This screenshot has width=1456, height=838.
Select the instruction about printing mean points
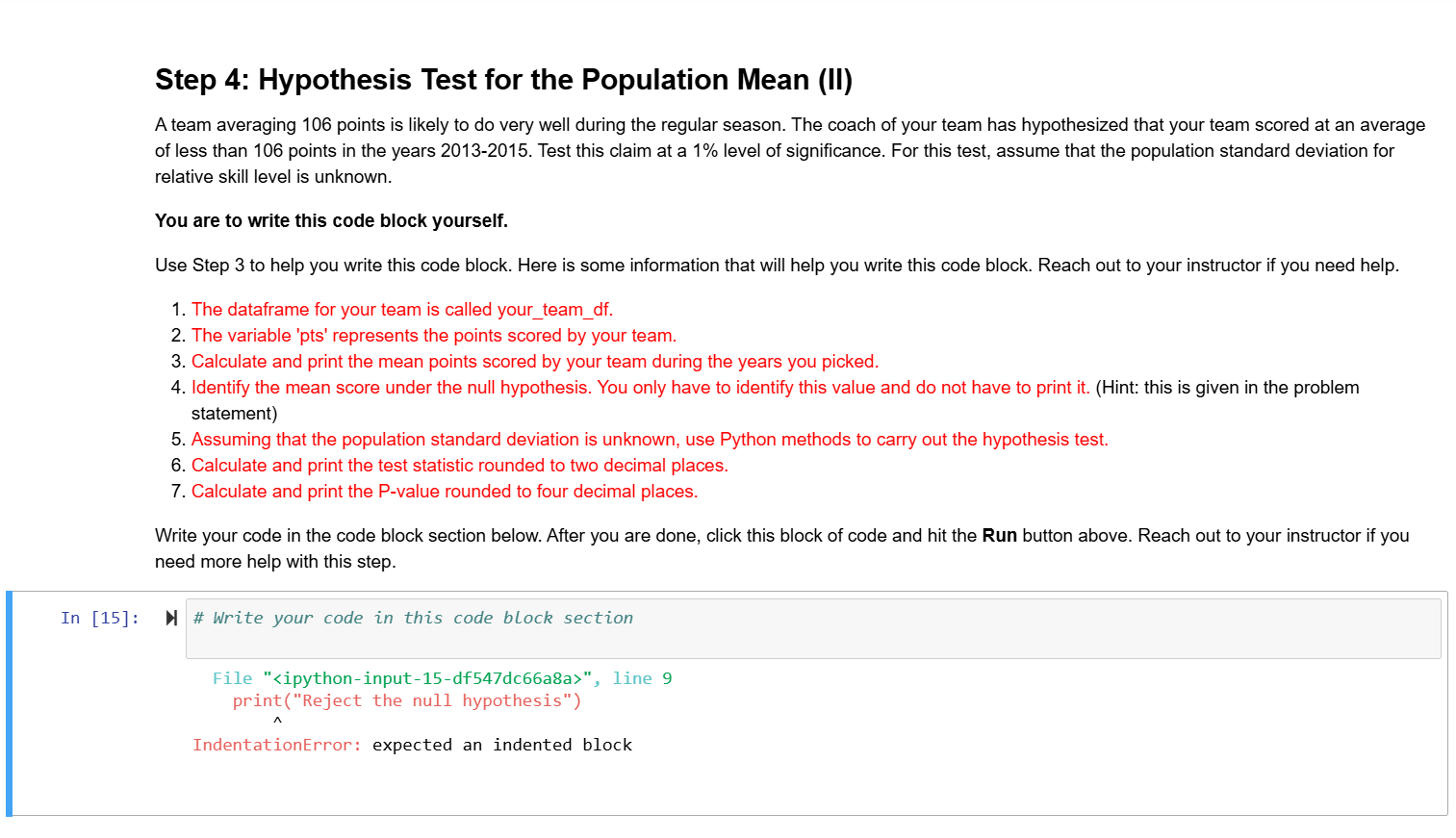[x=535, y=361]
